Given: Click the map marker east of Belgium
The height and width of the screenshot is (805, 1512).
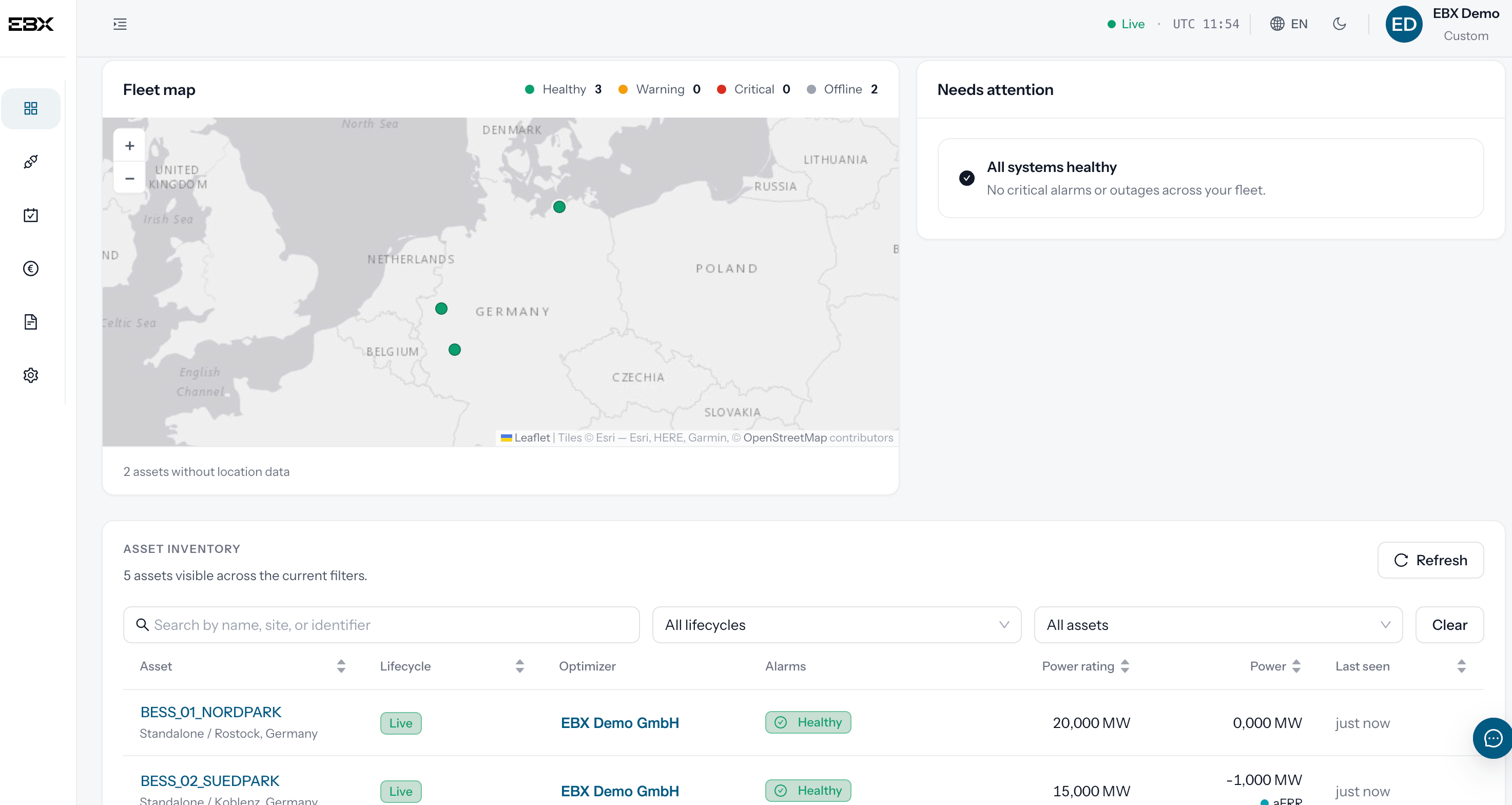Looking at the screenshot, I should pos(454,349).
